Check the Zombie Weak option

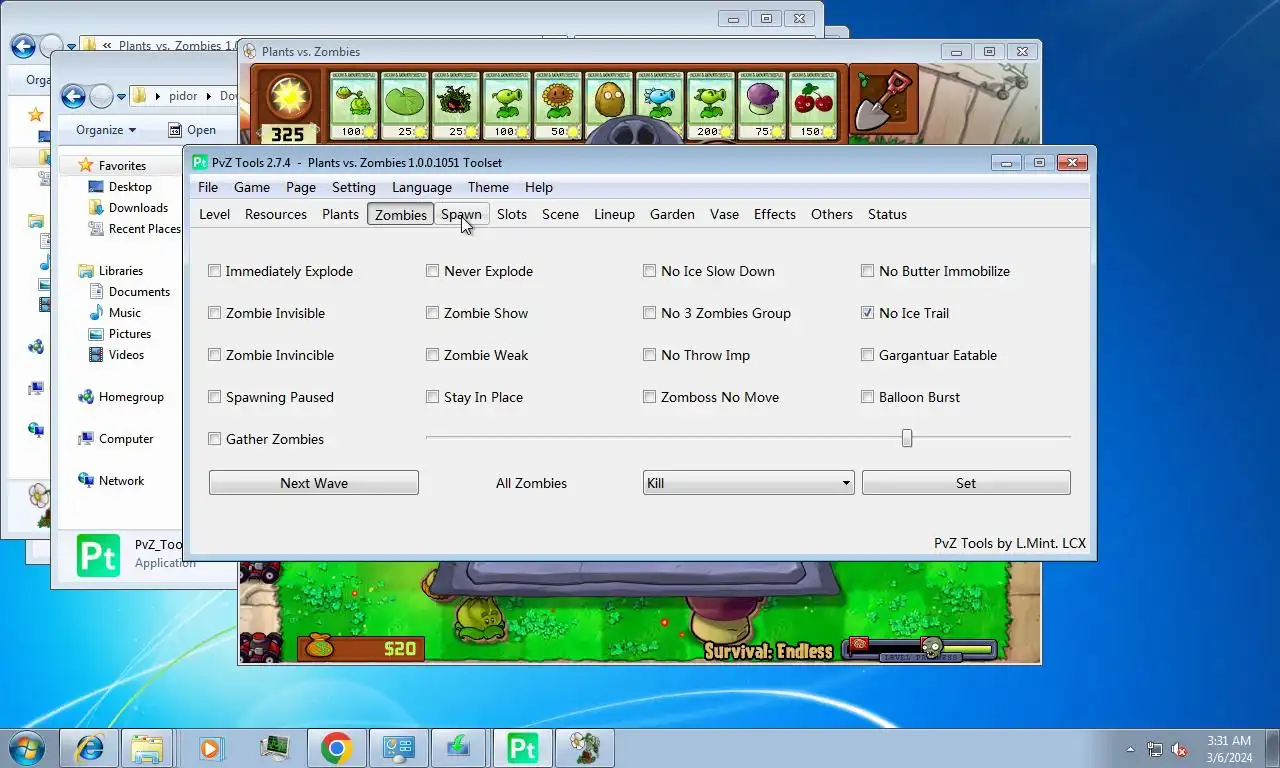pyautogui.click(x=432, y=355)
